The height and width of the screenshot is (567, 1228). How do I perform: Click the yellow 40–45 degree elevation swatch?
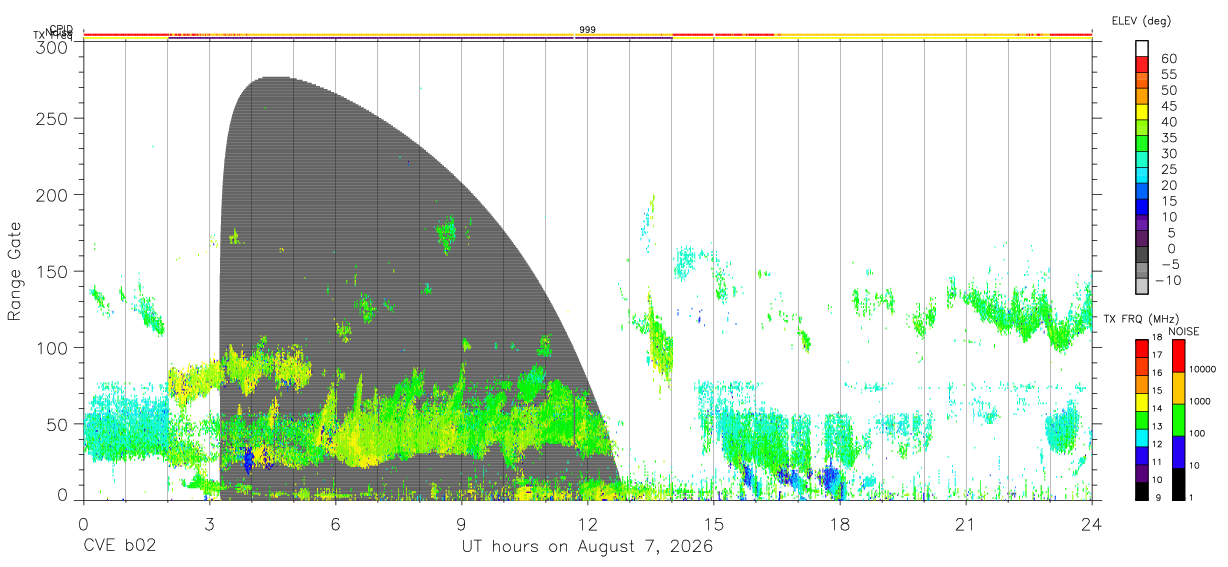pos(1142,113)
